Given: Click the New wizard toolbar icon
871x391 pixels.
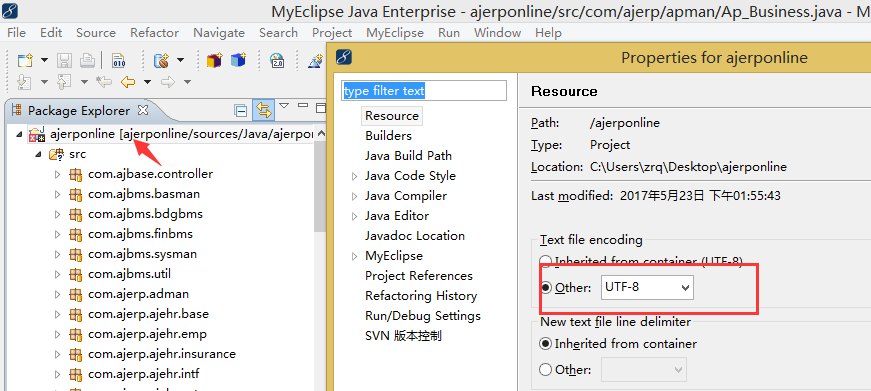Looking at the screenshot, I should point(24,59).
